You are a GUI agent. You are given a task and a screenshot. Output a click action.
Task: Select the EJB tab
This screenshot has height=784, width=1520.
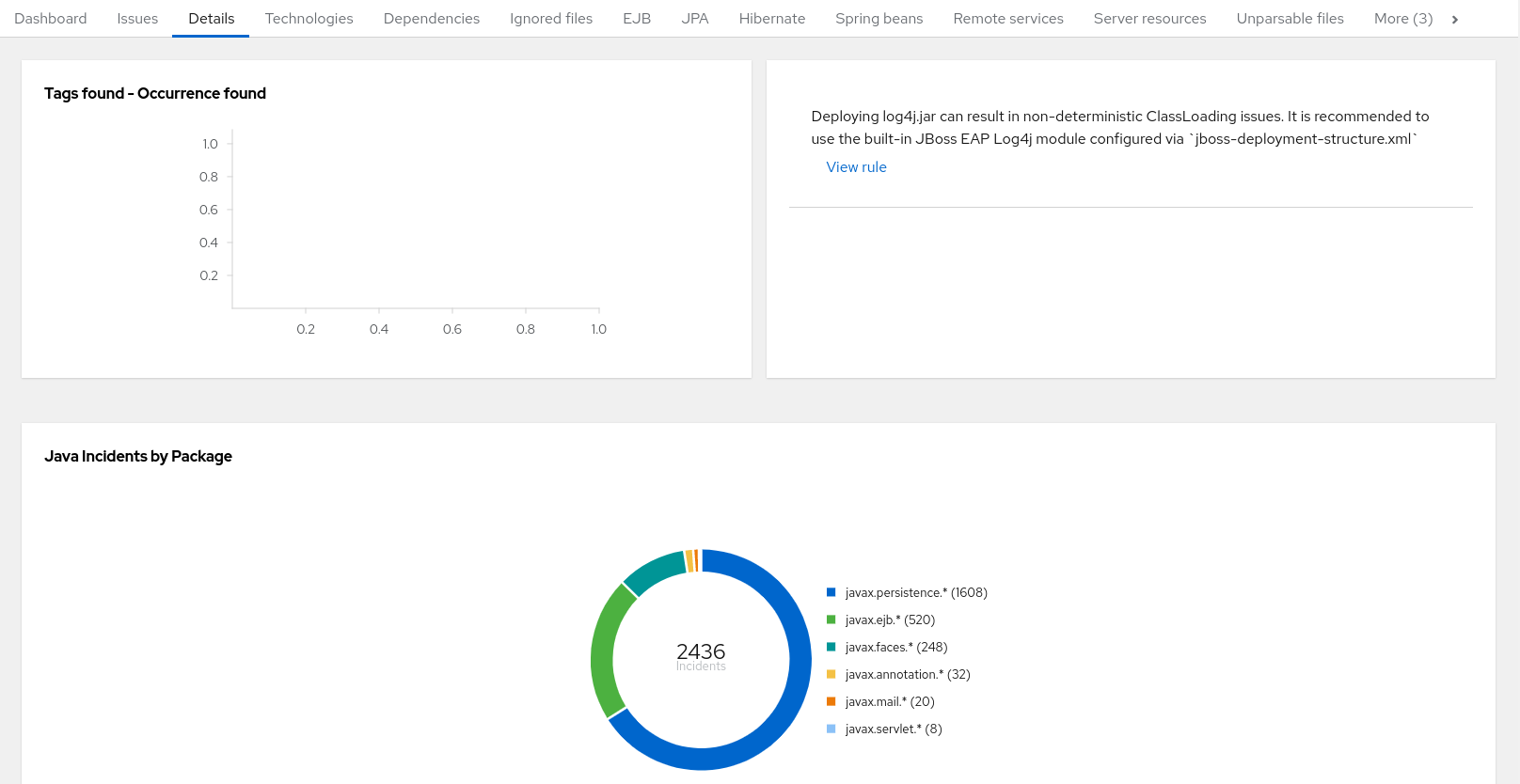point(637,19)
